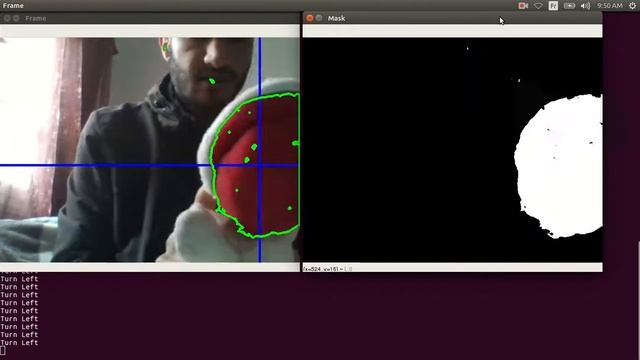
Task: Click the Frame label in top panel
Action: [x=13, y=6]
